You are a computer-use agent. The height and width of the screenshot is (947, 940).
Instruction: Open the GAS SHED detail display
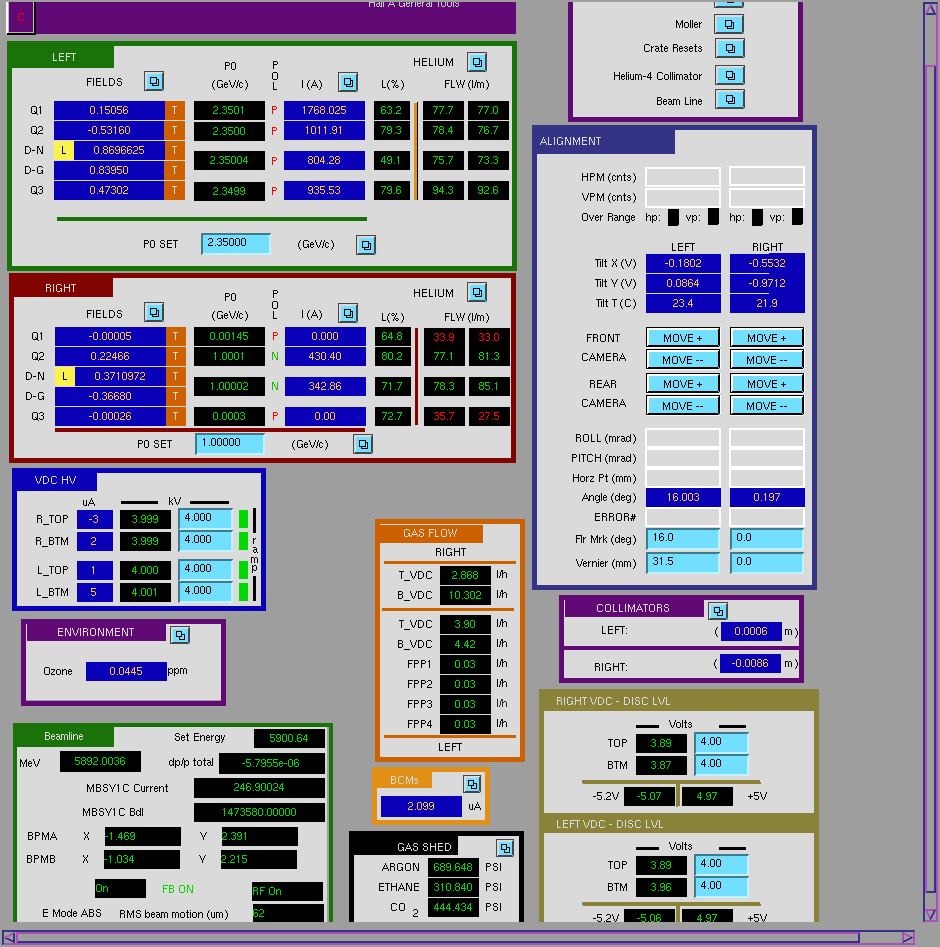(505, 849)
